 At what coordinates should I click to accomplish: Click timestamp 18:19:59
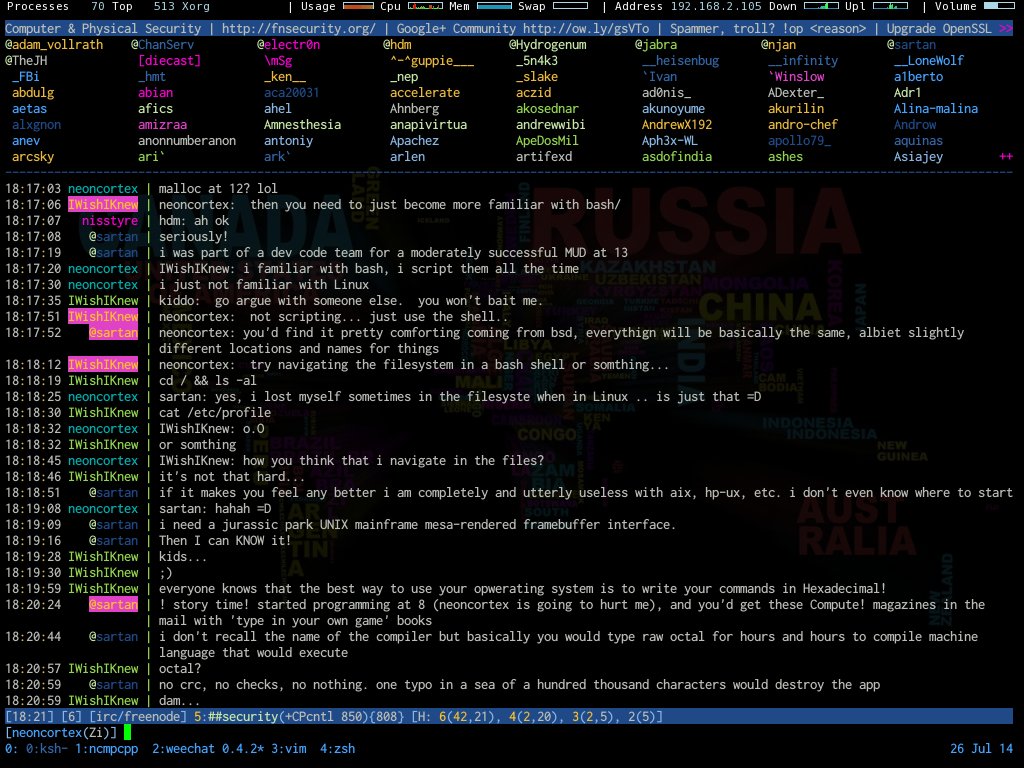33,589
